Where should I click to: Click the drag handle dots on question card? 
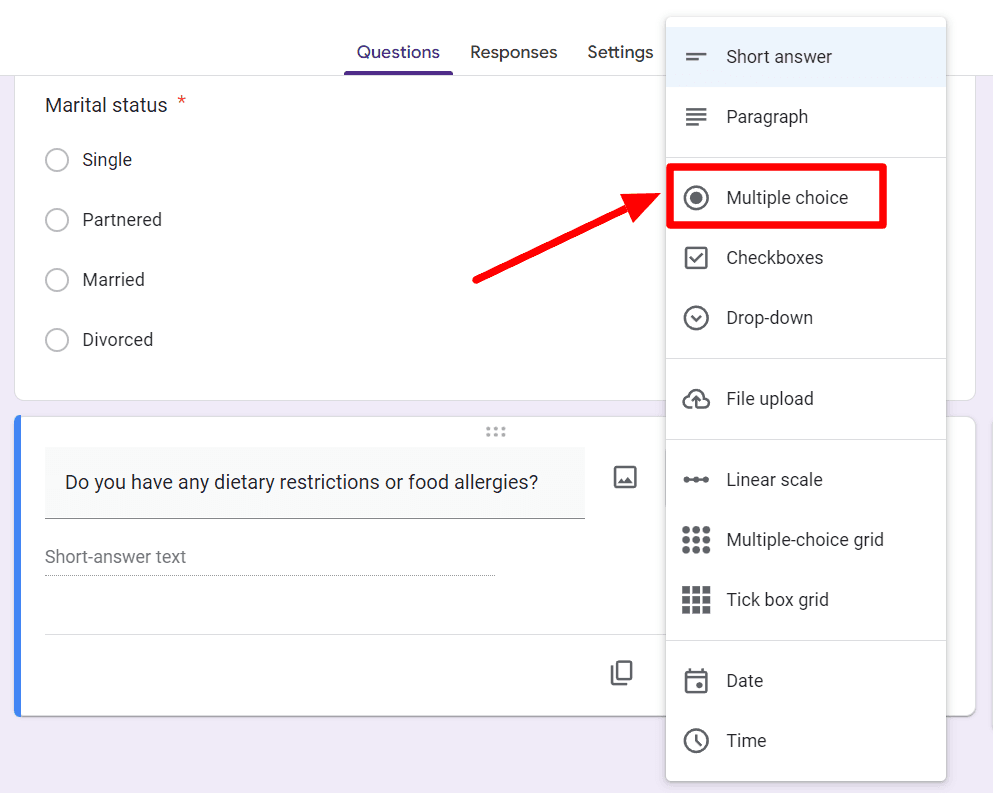[496, 432]
